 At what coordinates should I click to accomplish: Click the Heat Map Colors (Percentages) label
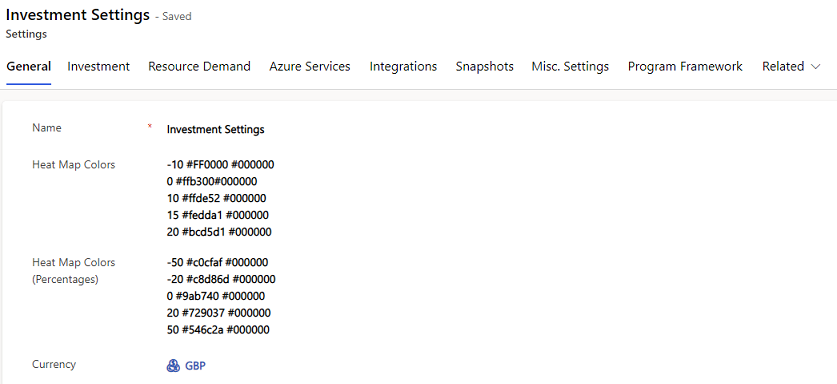click(x=74, y=271)
